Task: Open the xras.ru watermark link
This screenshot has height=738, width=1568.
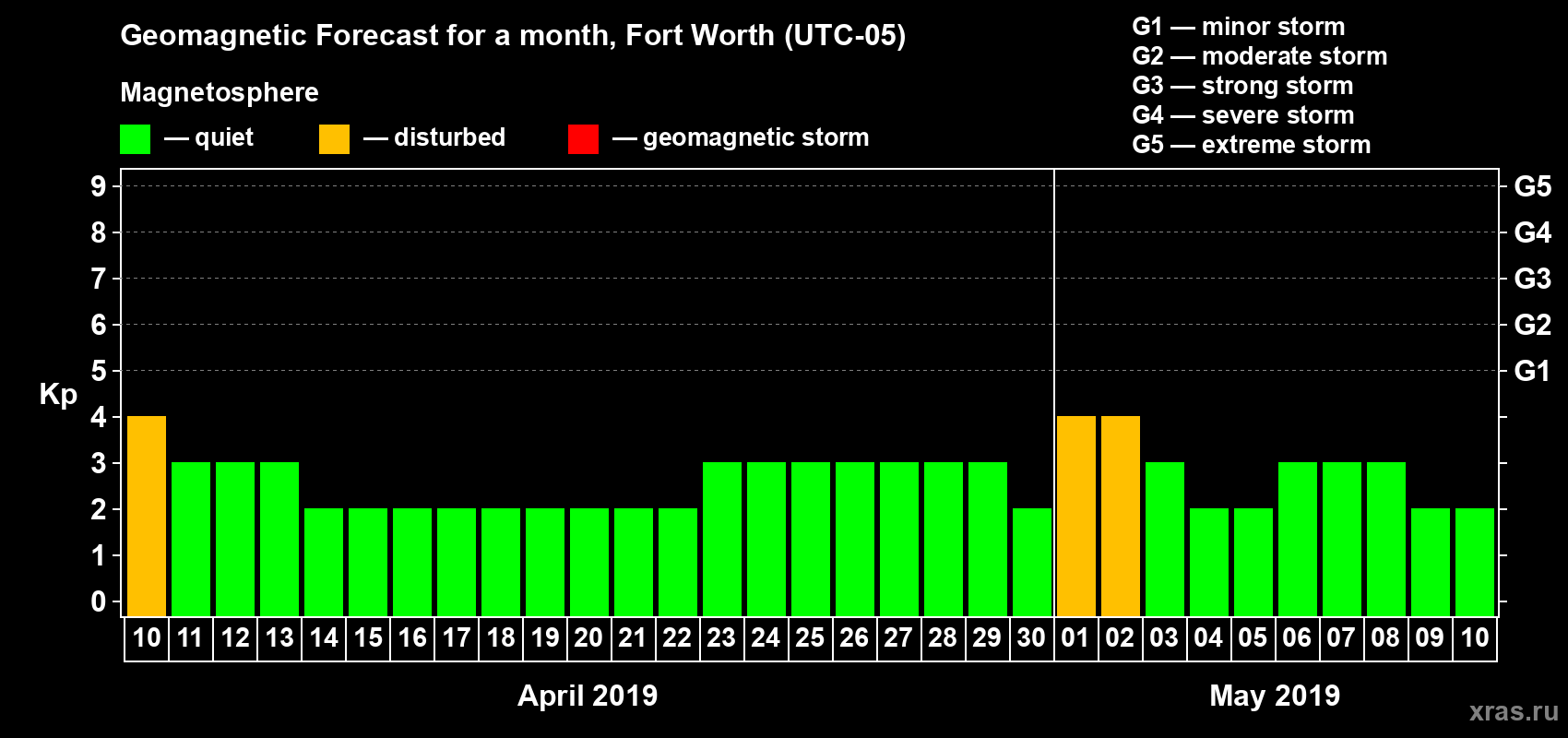Action: coord(1513,711)
